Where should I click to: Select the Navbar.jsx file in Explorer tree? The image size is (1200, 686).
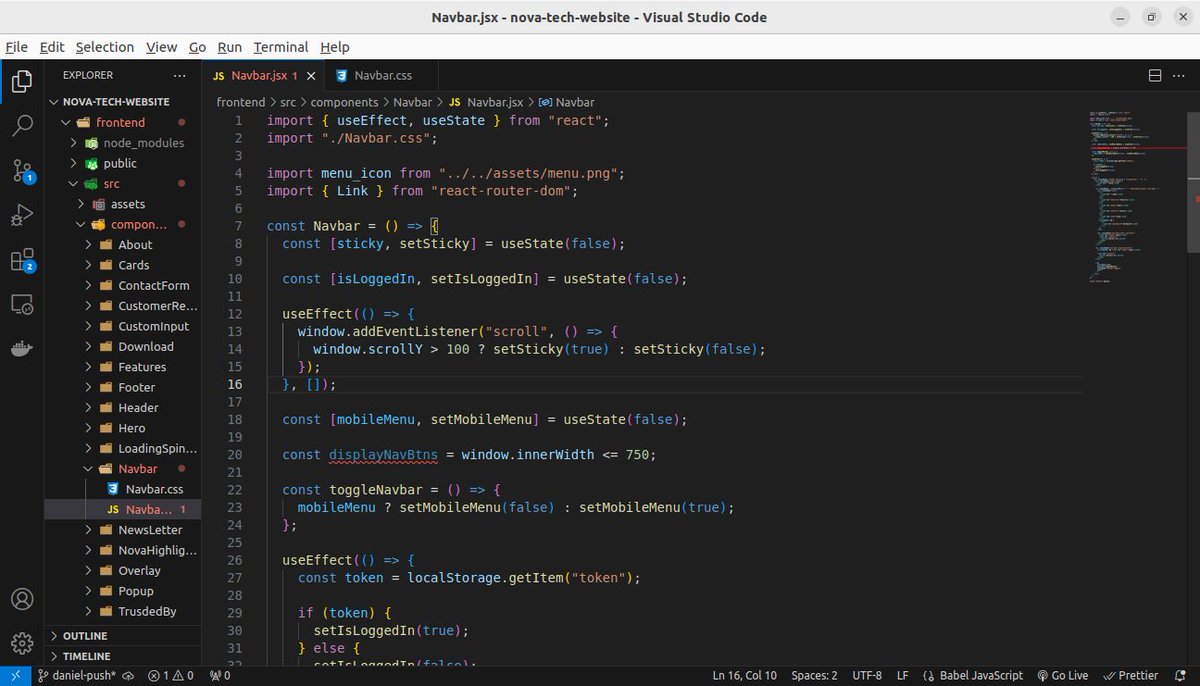coord(124,510)
